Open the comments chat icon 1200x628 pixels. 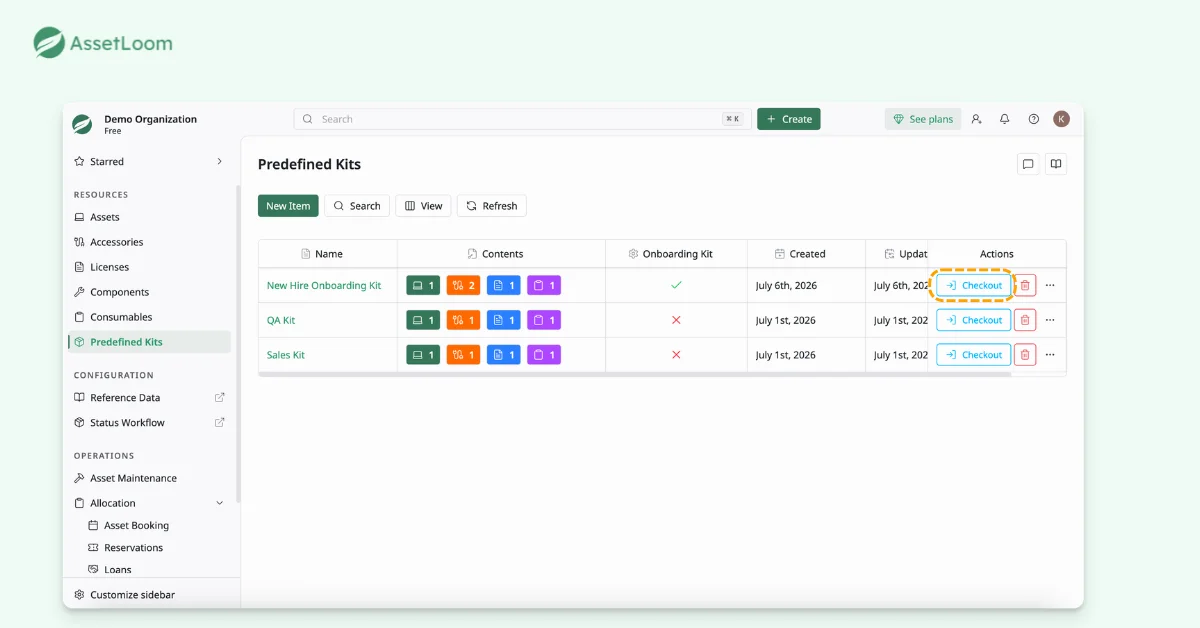pos(1028,164)
